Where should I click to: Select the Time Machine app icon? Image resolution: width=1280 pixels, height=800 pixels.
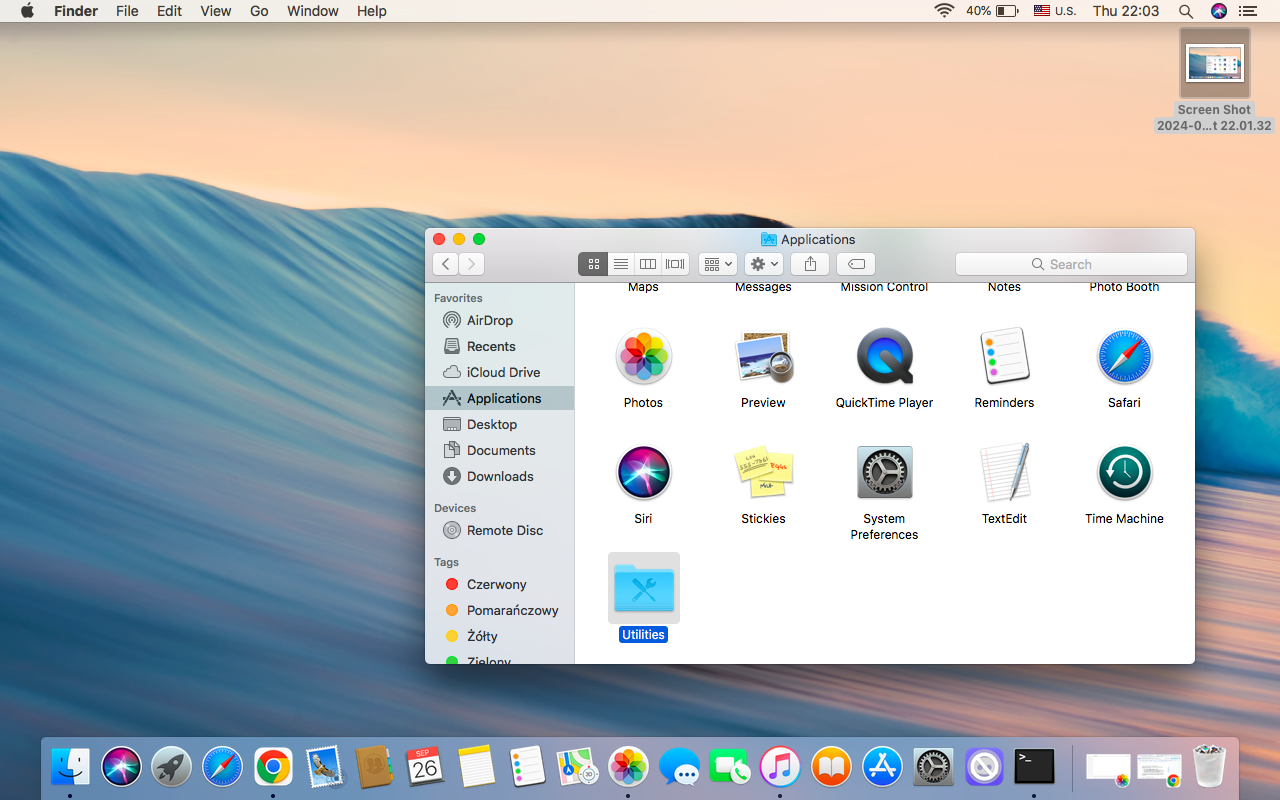(x=1124, y=473)
